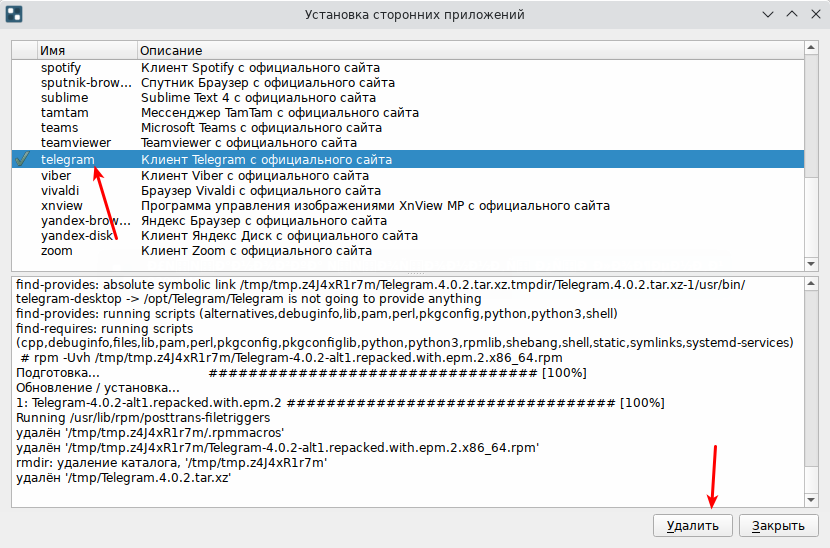Click 'Браузер Vivaldi с официального сайта' description

pyautogui.click(x=260, y=191)
